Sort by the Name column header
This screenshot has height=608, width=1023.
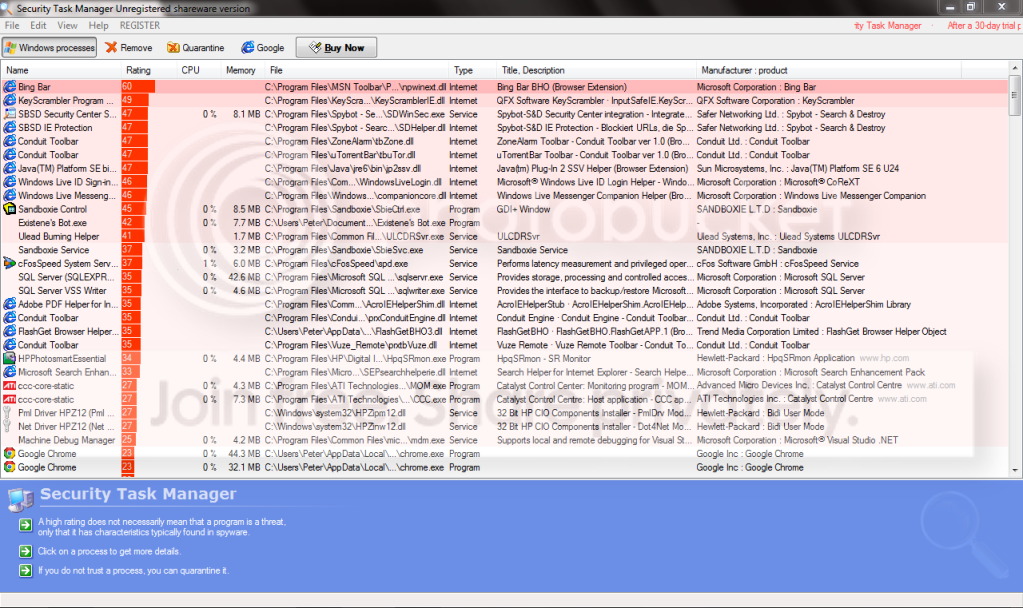click(61, 70)
